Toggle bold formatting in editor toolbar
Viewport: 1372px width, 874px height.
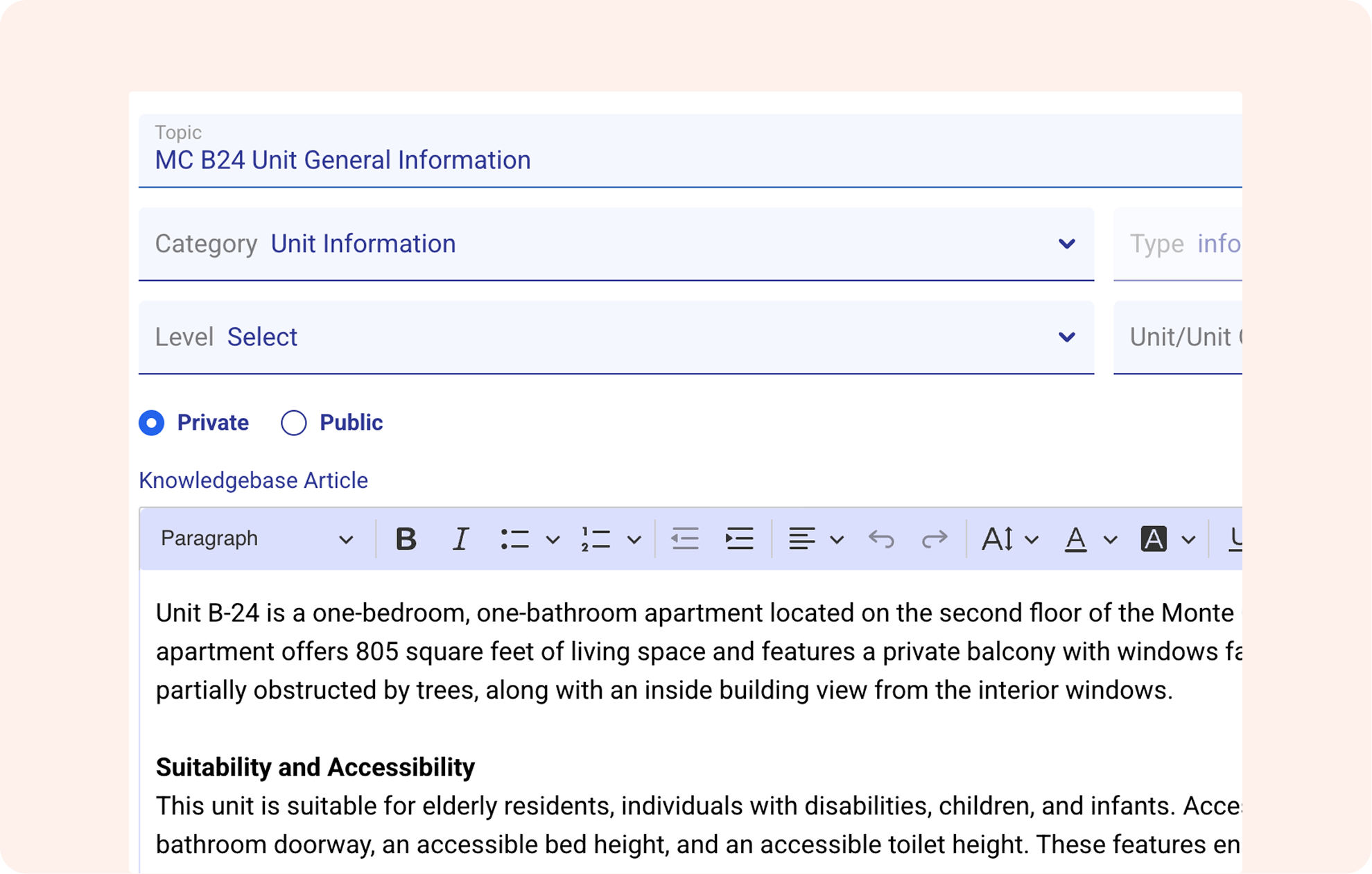406,539
